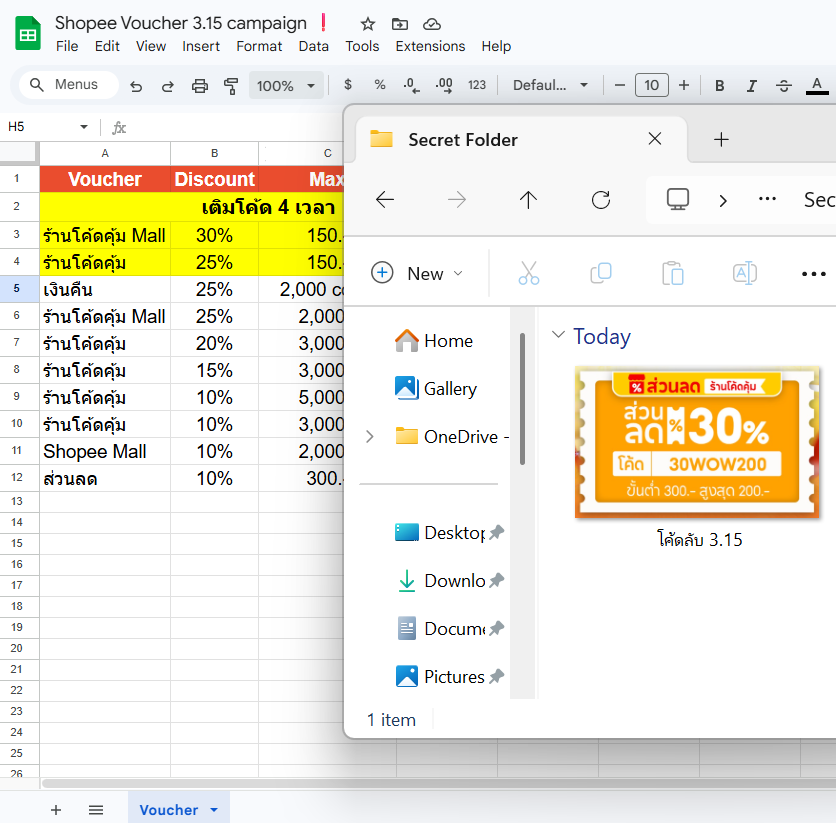The height and width of the screenshot is (823, 836).
Task: Open the name box dropdown arrow
Action: 84,127
